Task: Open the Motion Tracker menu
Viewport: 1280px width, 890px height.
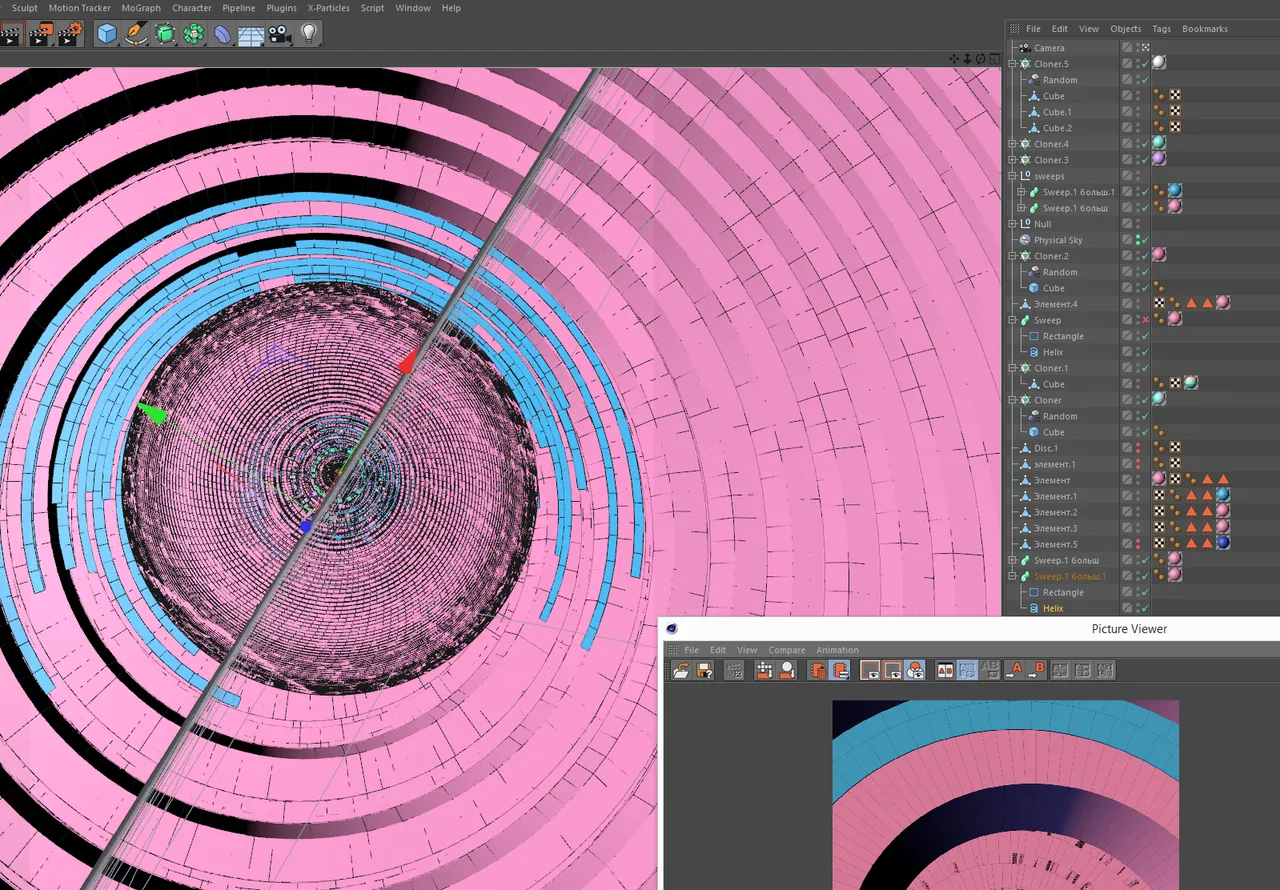Action: coord(80,8)
